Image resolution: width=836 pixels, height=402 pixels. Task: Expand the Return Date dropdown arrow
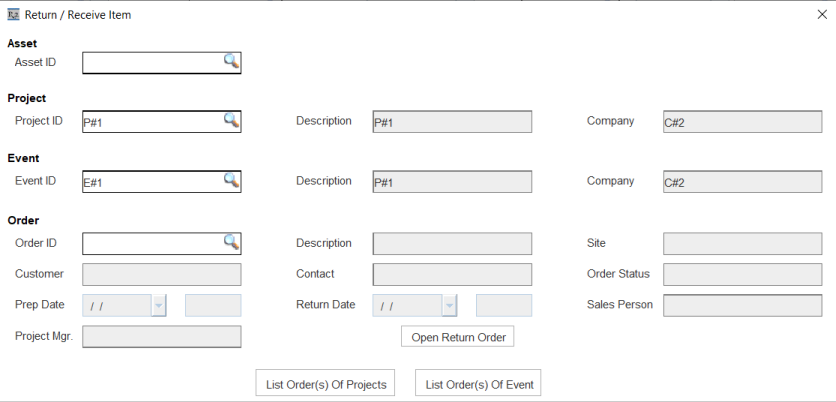point(449,305)
